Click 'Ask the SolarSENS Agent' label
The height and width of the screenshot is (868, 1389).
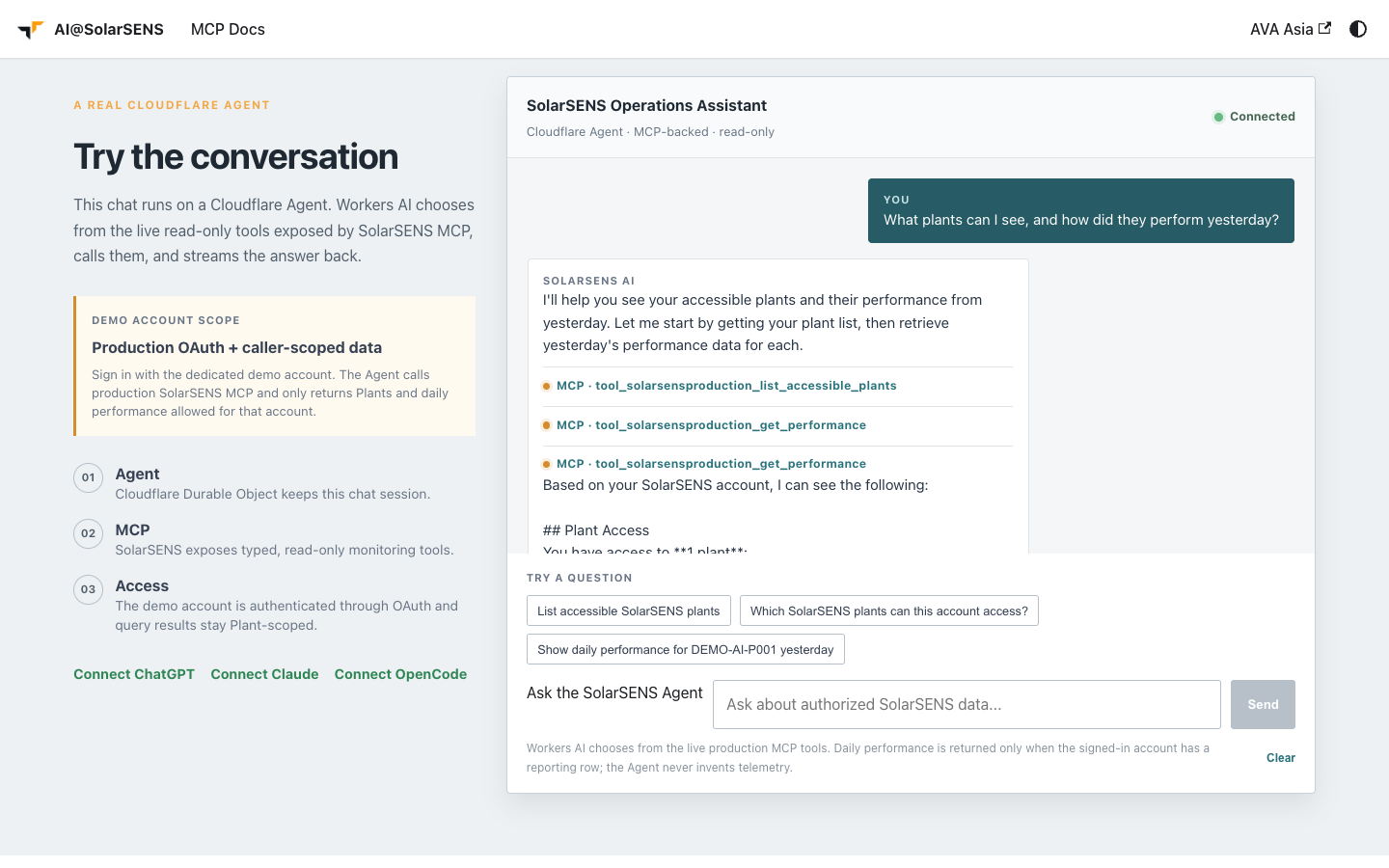click(614, 692)
